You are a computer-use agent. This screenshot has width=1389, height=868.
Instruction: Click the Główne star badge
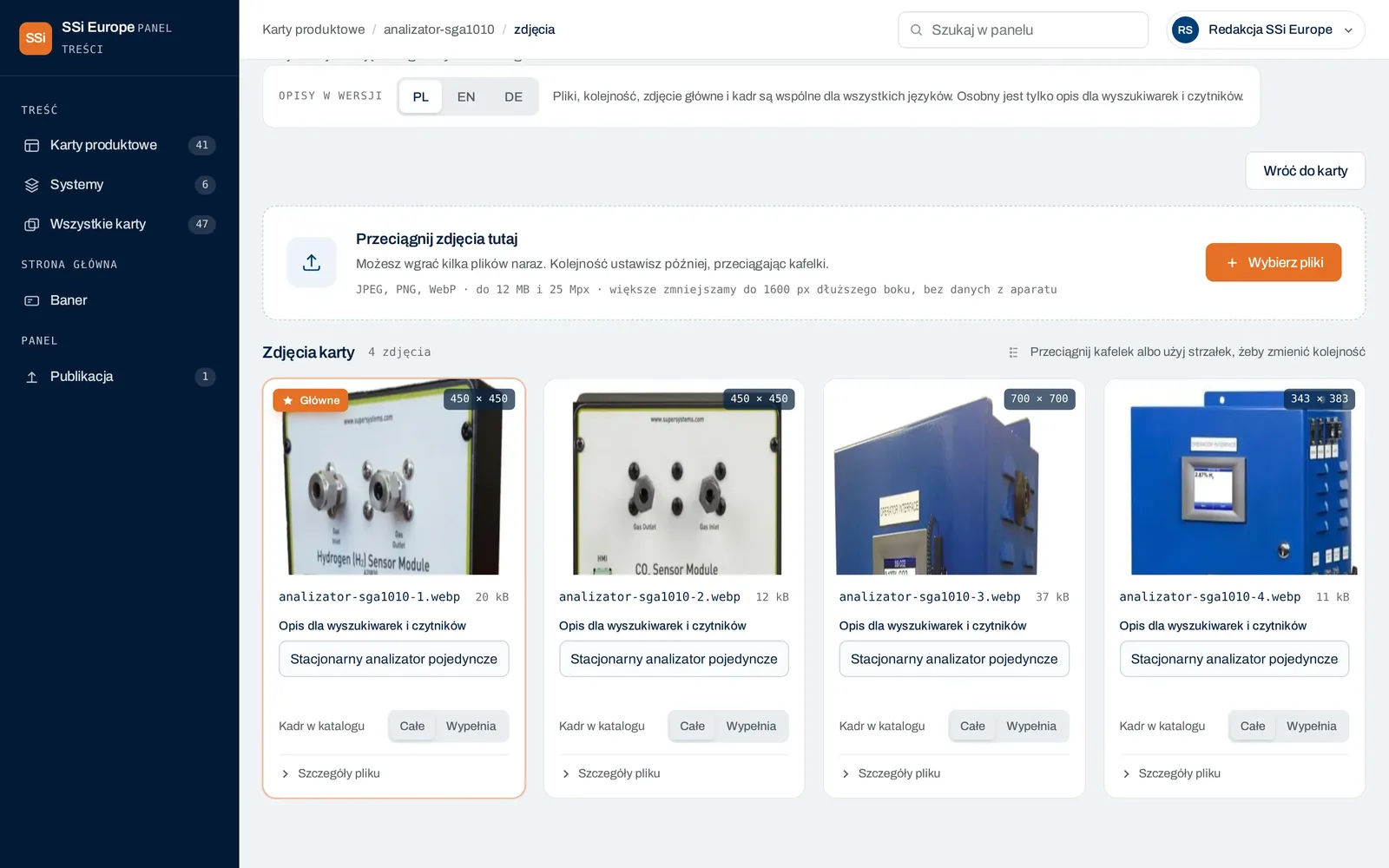pyautogui.click(x=311, y=400)
